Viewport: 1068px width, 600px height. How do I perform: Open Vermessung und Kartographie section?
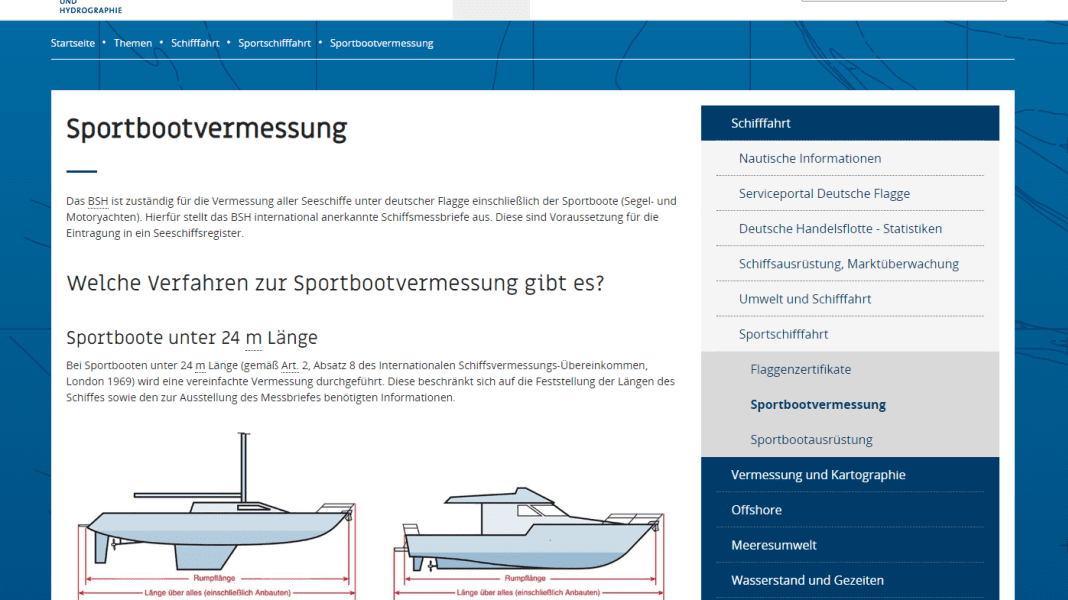pyautogui.click(x=818, y=475)
